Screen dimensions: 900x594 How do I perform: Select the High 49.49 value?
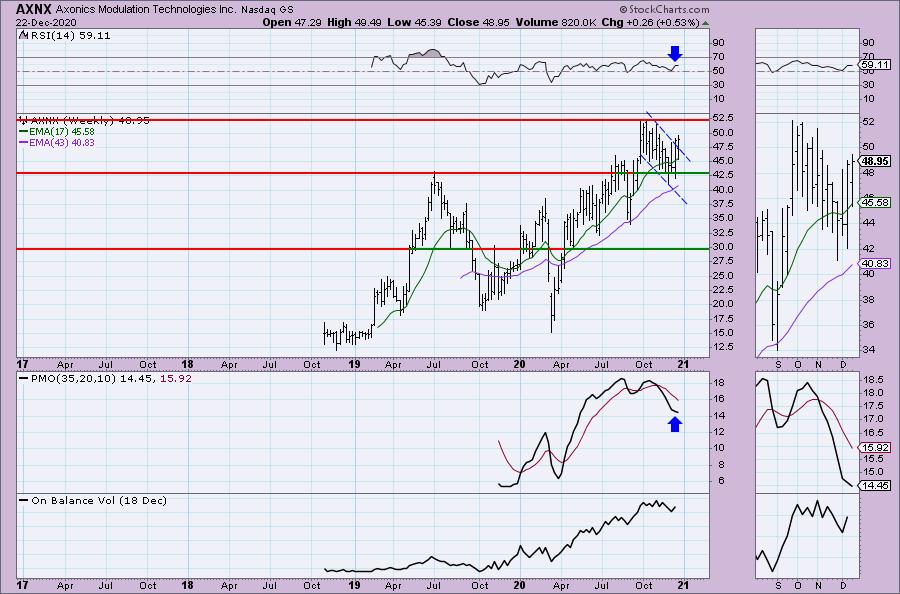click(354, 22)
